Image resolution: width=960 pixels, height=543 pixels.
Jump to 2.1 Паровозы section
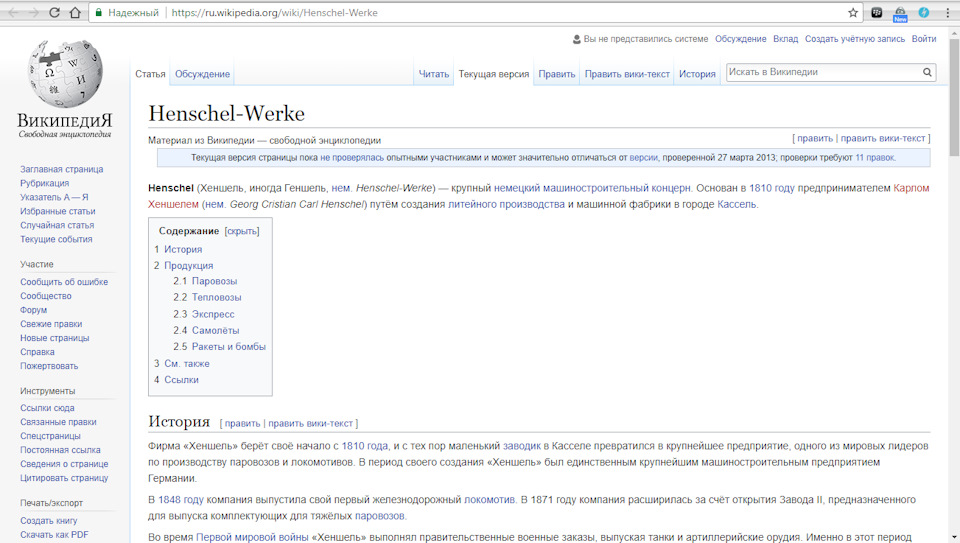214,281
